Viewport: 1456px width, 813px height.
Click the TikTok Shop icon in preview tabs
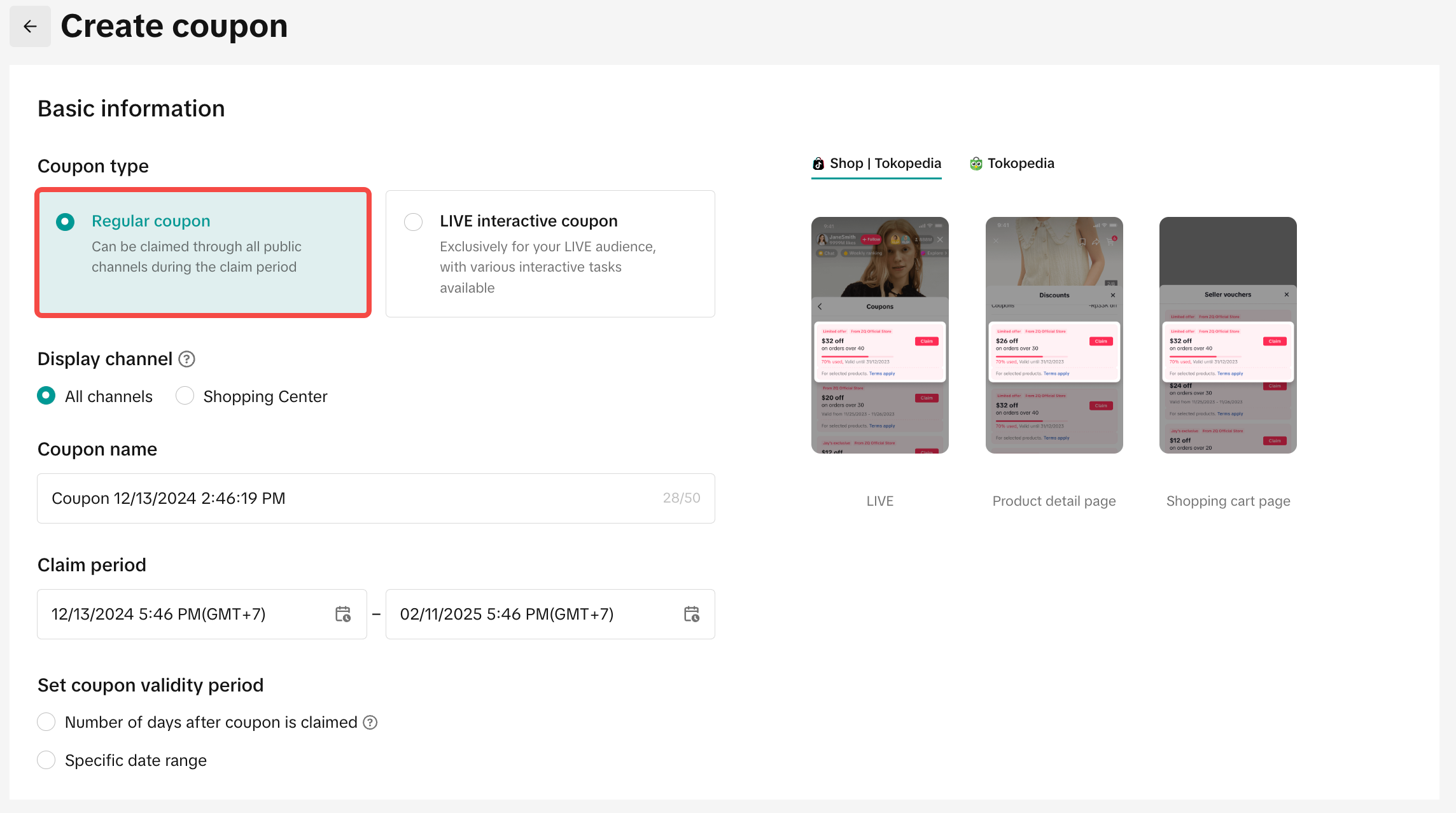(818, 163)
